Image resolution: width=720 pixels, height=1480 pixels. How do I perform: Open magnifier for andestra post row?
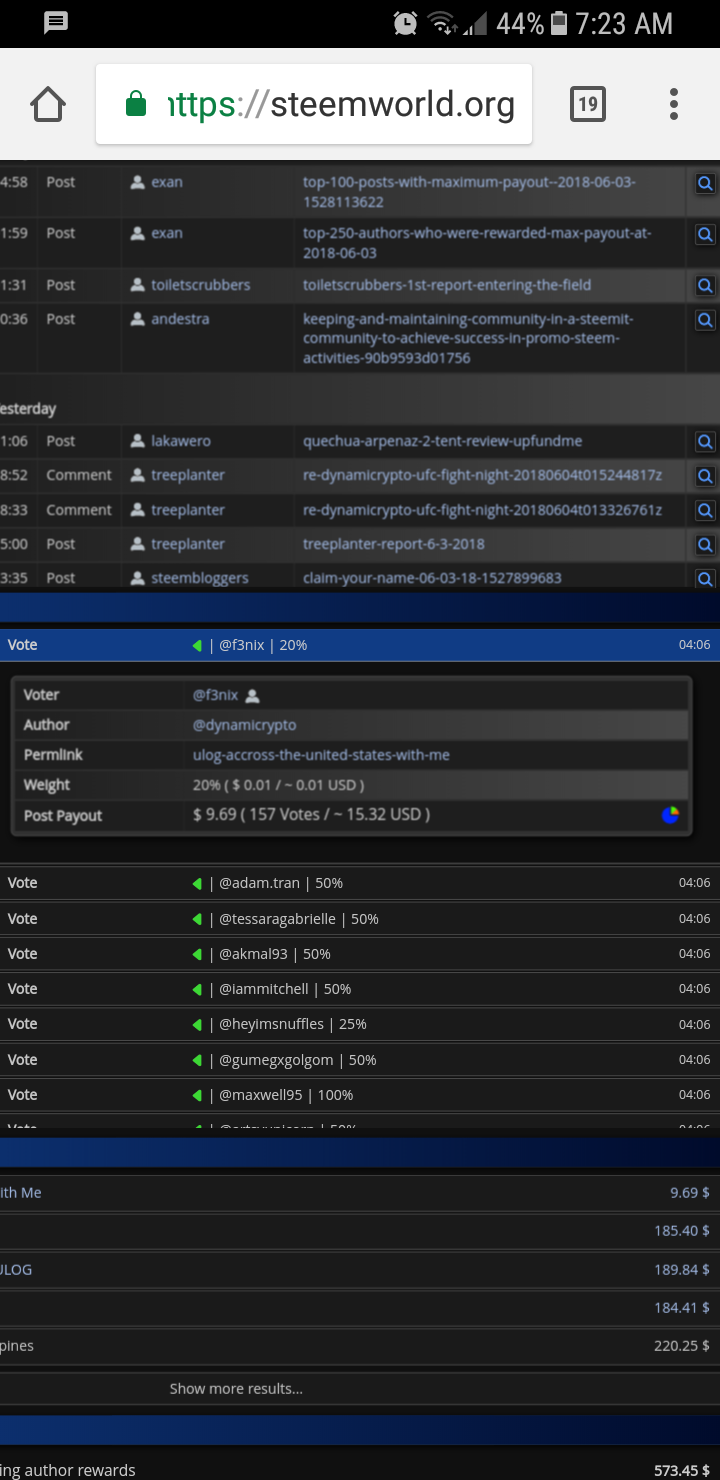(x=705, y=320)
